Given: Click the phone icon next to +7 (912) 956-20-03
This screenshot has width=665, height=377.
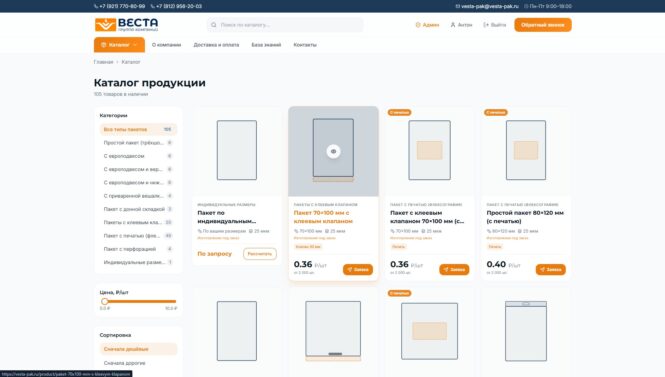Looking at the screenshot, I should 153,6.
